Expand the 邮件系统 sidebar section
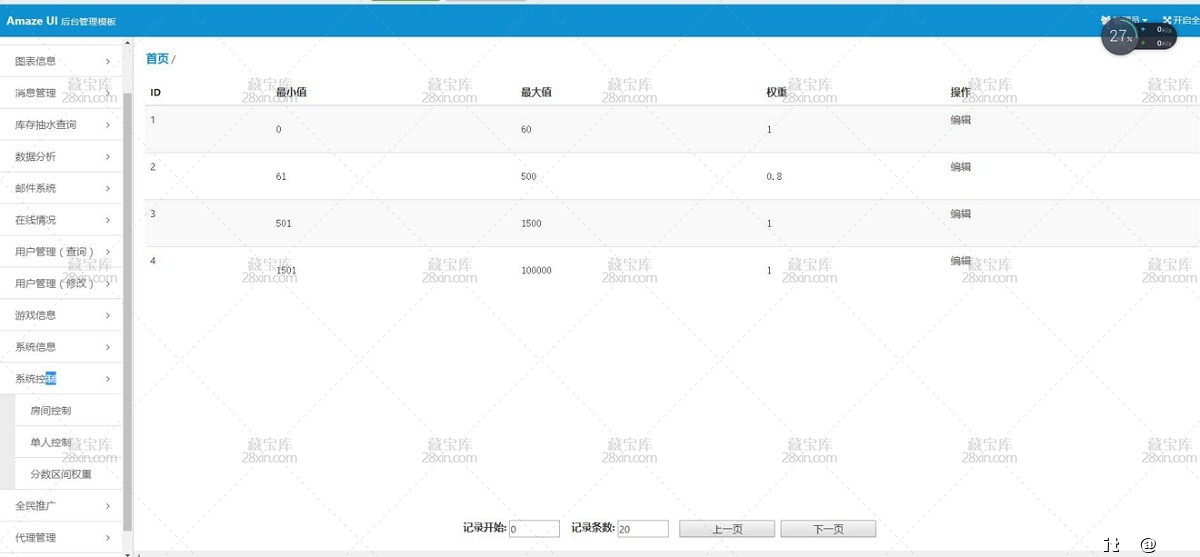The height and width of the screenshot is (557, 1200). [x=61, y=188]
